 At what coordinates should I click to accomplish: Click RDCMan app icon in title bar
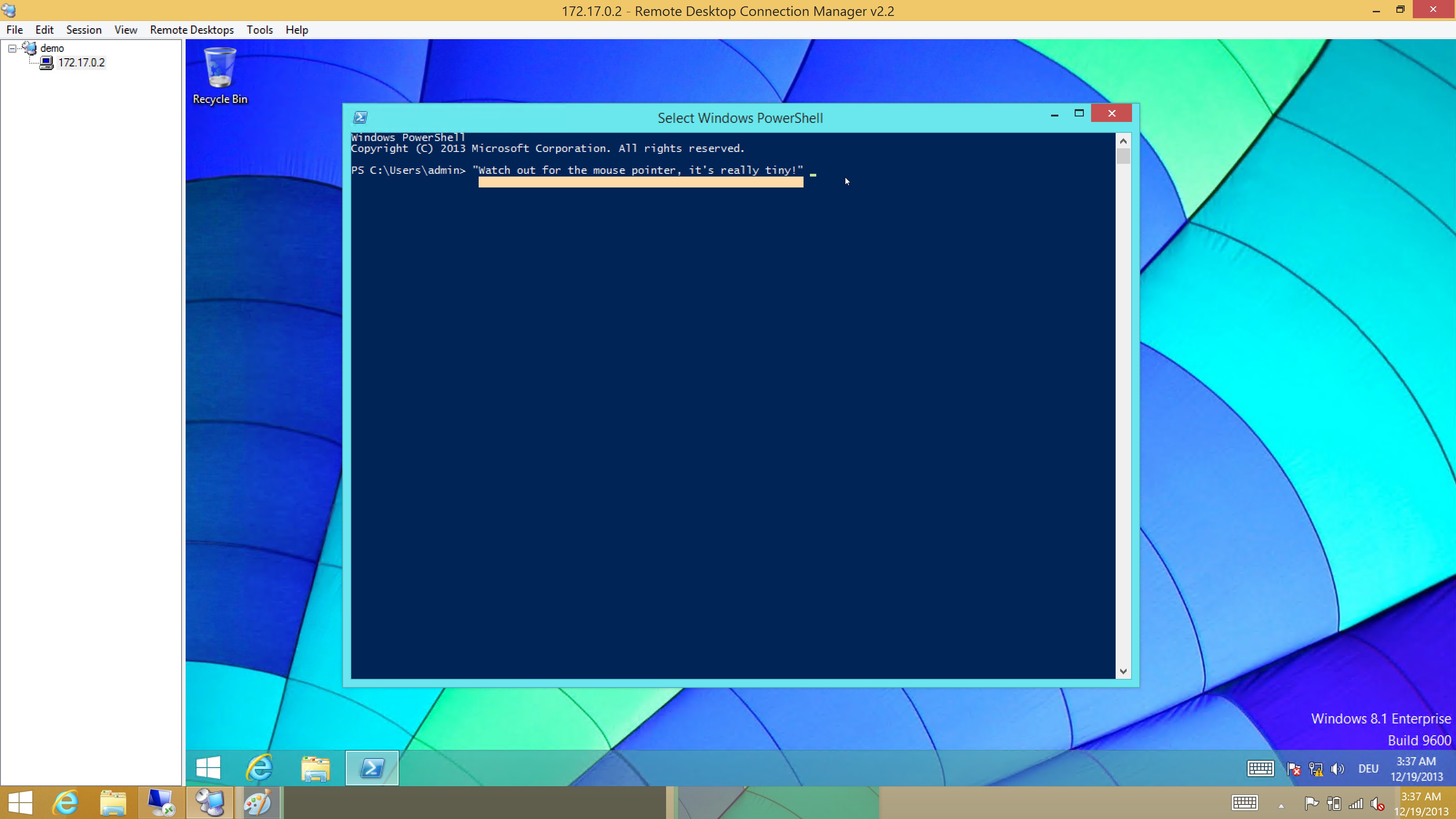(9, 11)
